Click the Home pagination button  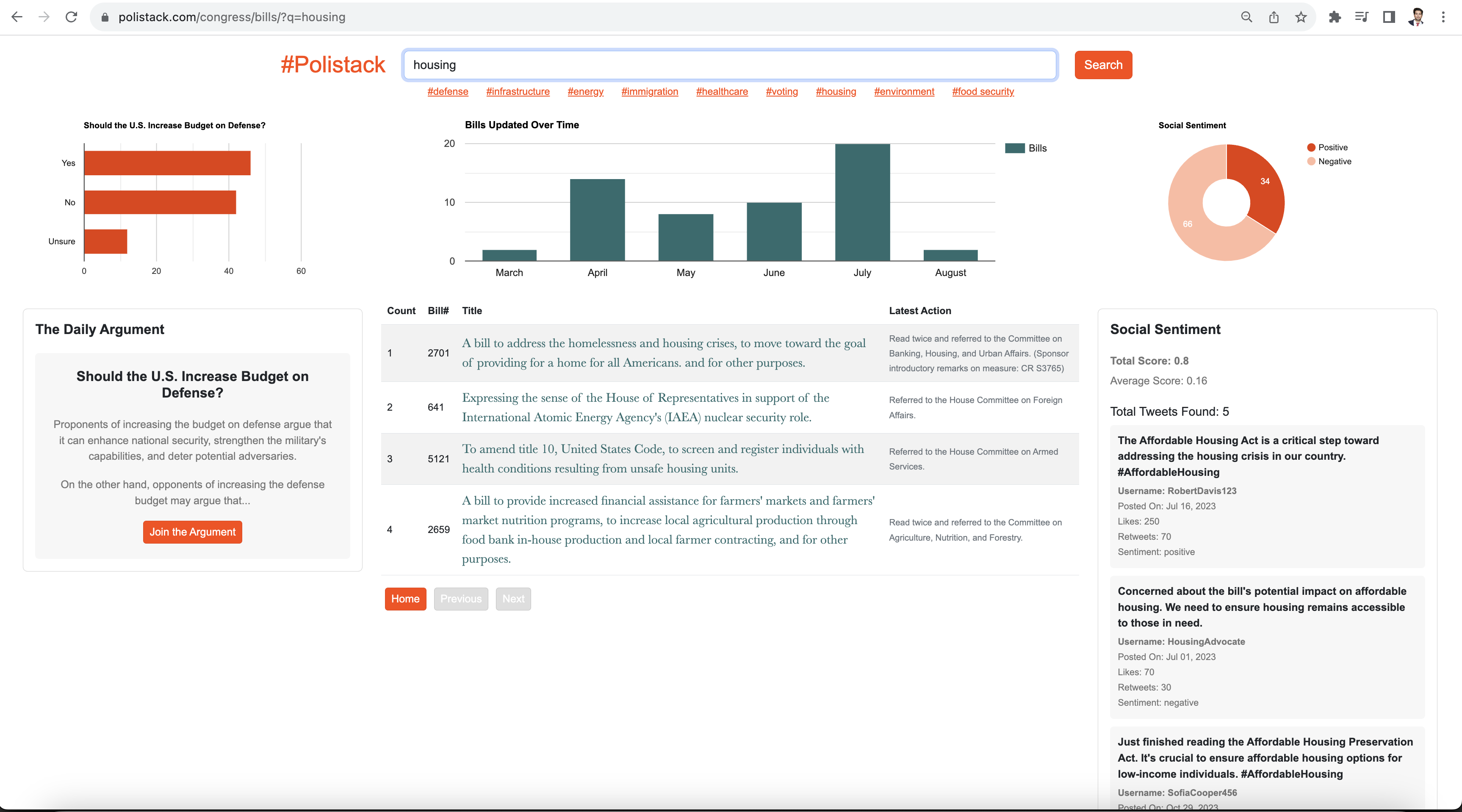pyautogui.click(x=405, y=599)
